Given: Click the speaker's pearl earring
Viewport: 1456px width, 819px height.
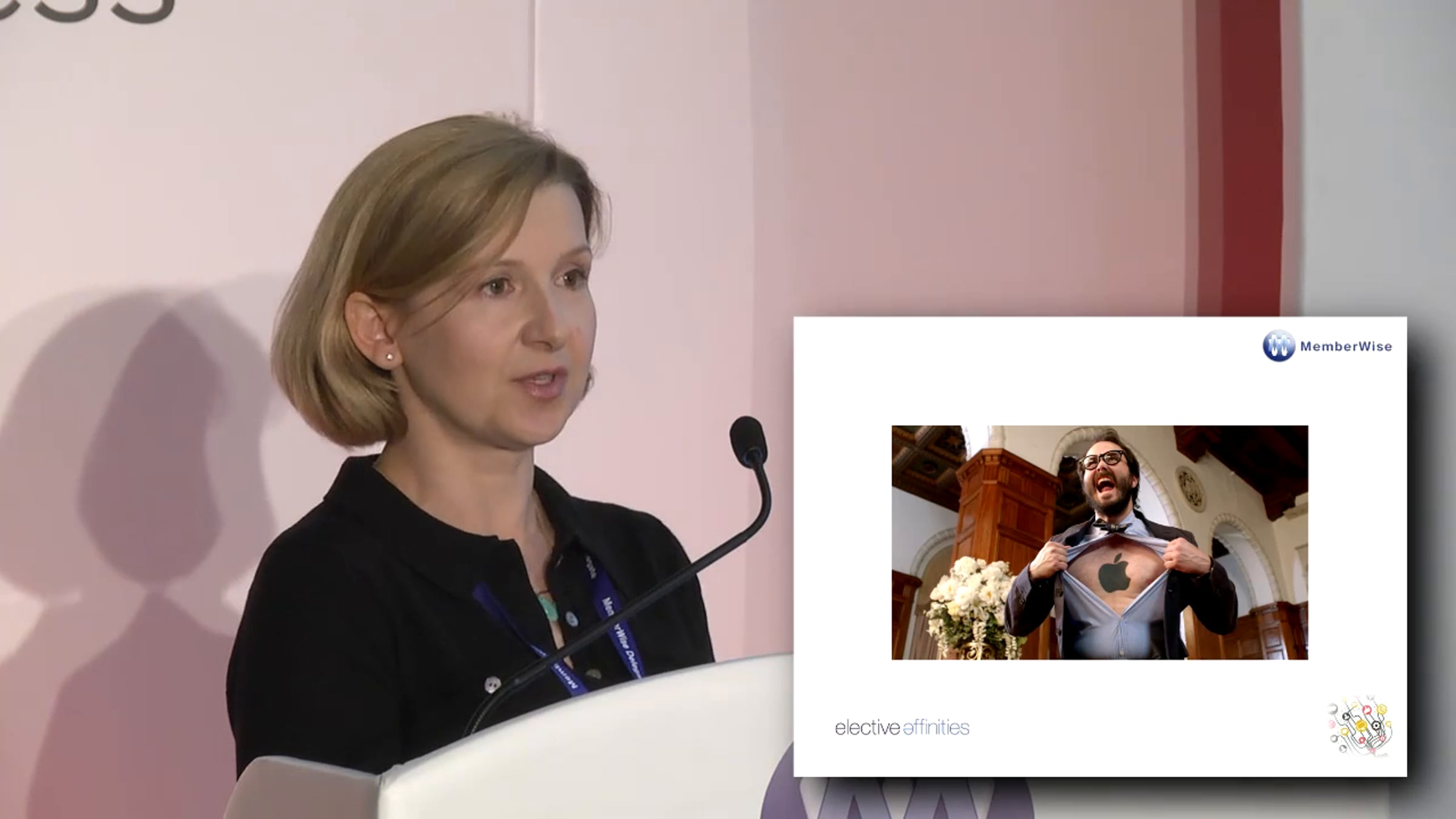Looking at the screenshot, I should click(391, 357).
